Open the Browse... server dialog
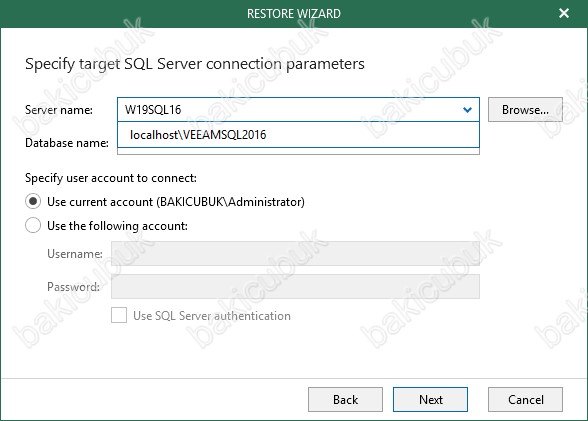 point(525,110)
